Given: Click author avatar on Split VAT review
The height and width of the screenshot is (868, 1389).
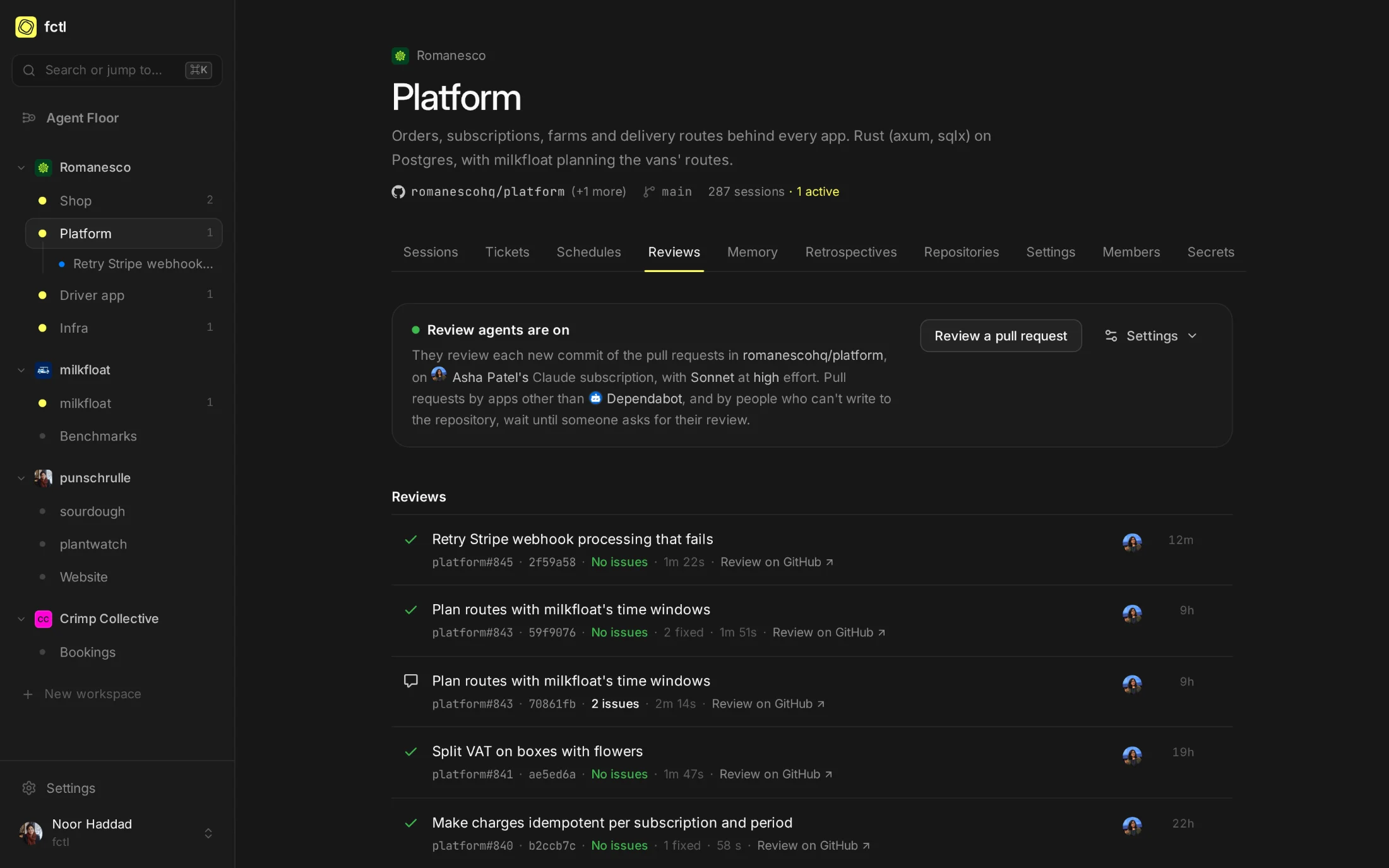Looking at the screenshot, I should pos(1132,754).
